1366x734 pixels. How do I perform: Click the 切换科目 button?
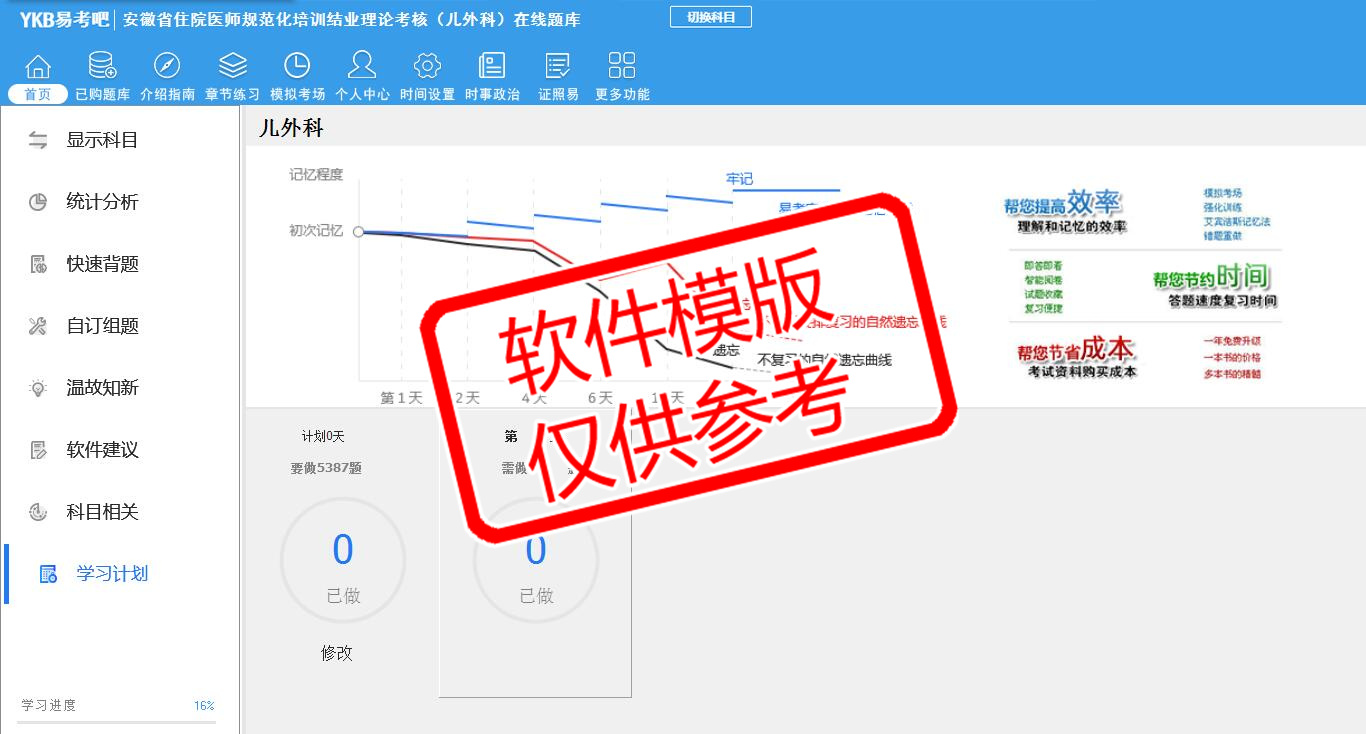[710, 17]
